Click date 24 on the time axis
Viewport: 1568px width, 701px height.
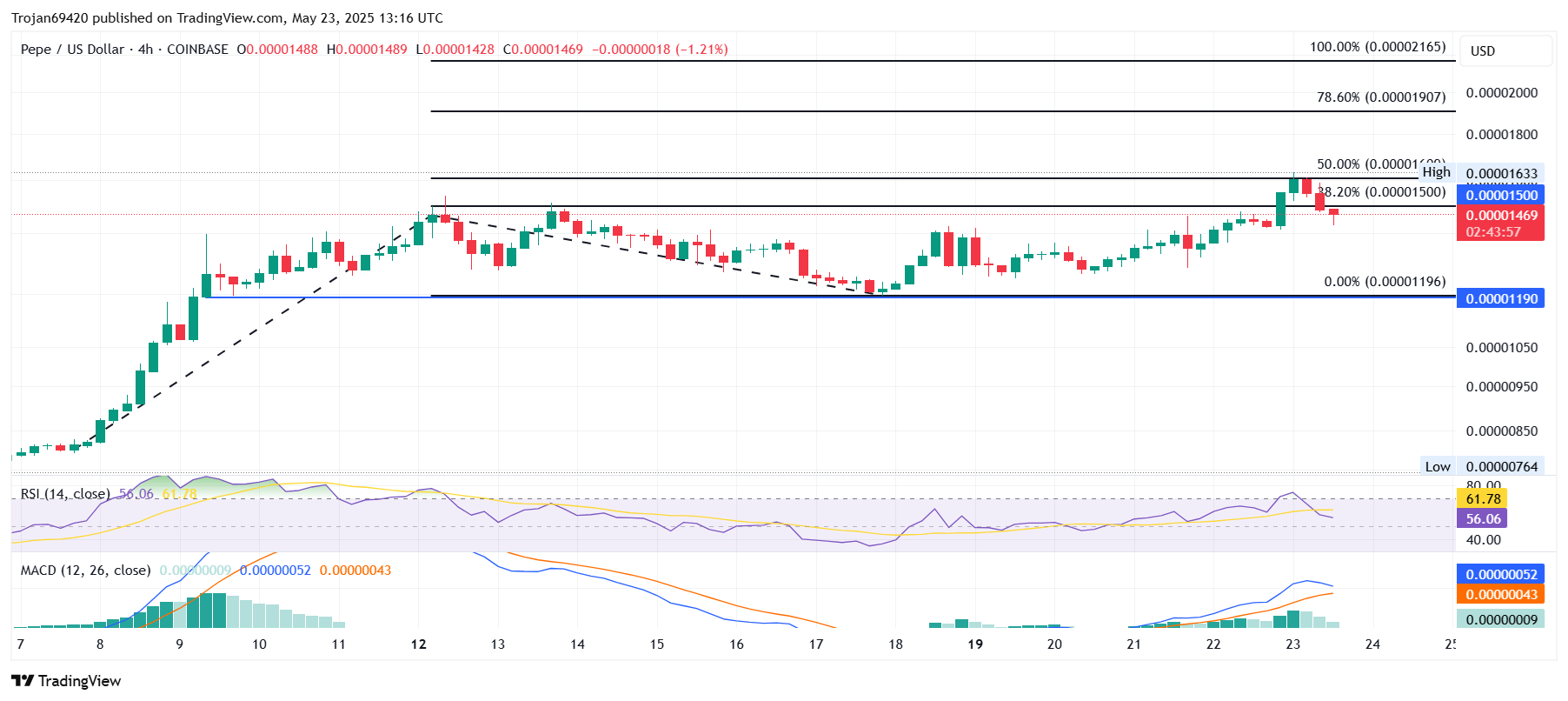pos(1372,644)
